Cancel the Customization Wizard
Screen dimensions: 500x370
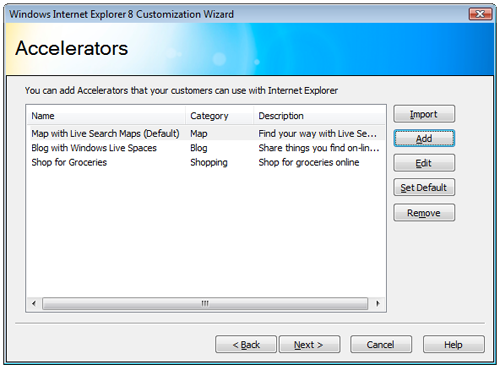pyautogui.click(x=381, y=344)
